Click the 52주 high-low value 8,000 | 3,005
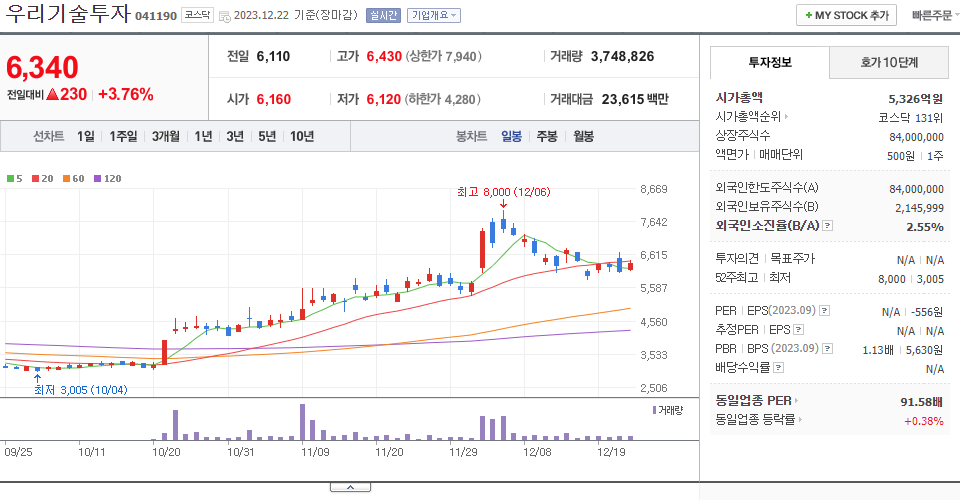Screen dimensions: 960x500 click(910, 279)
